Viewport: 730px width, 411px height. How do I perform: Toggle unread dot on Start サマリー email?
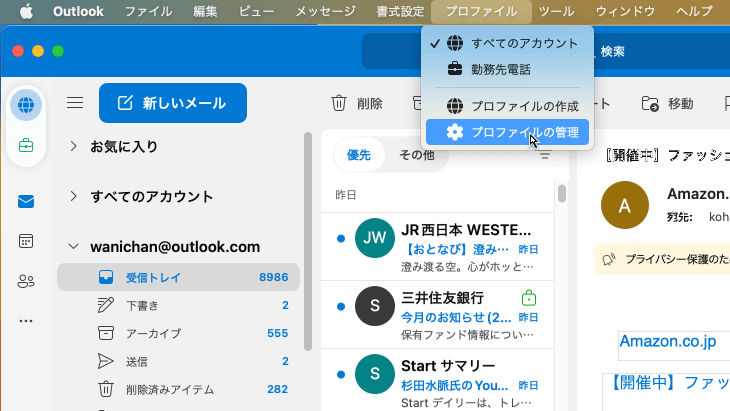tap(341, 374)
